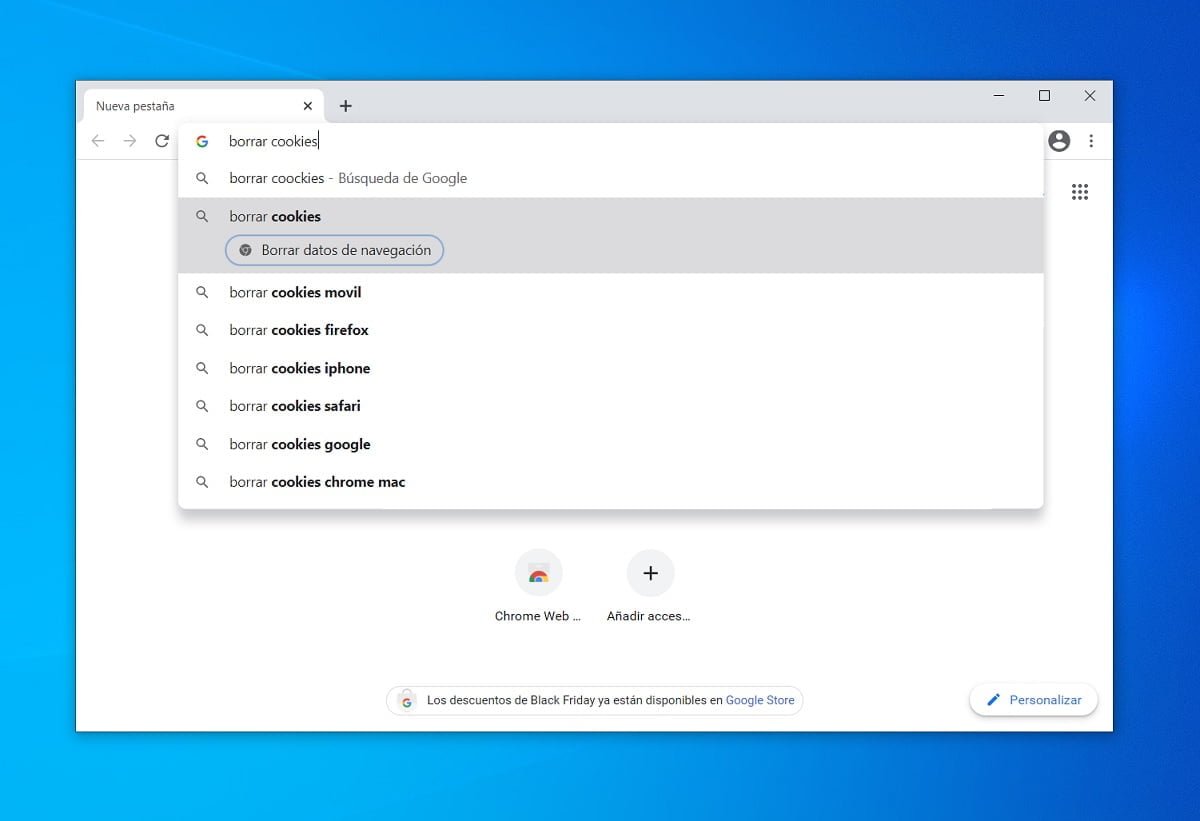Close the Chrome window
The image size is (1200, 821).
[x=1090, y=96]
